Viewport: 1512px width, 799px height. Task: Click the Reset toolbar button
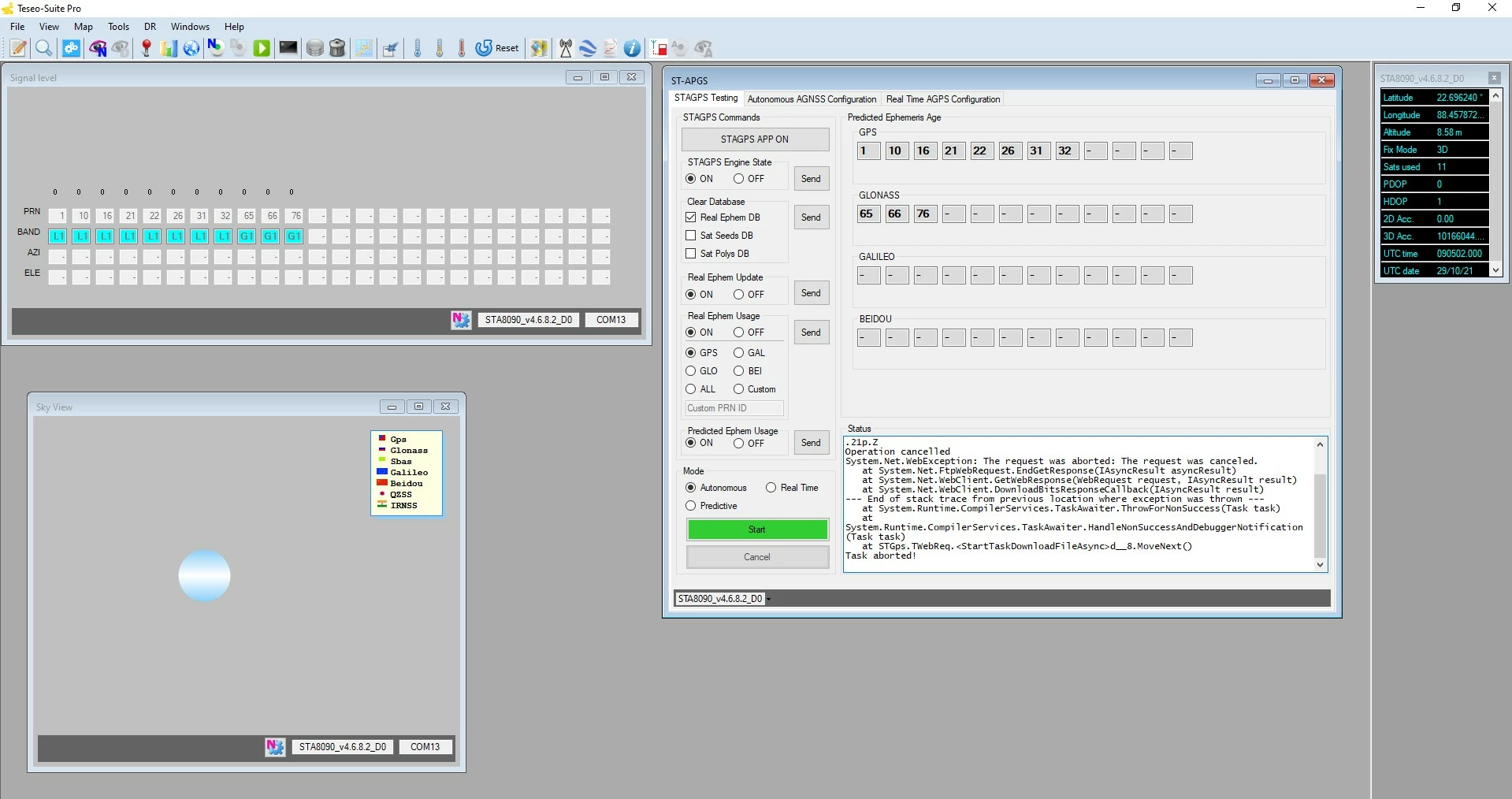497,48
